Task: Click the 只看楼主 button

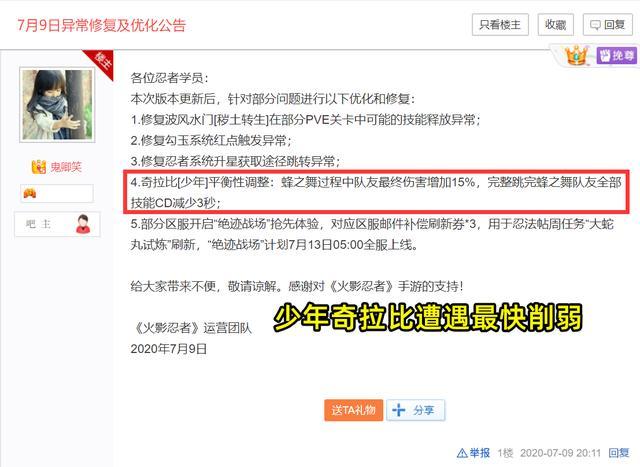Action: pos(500,25)
